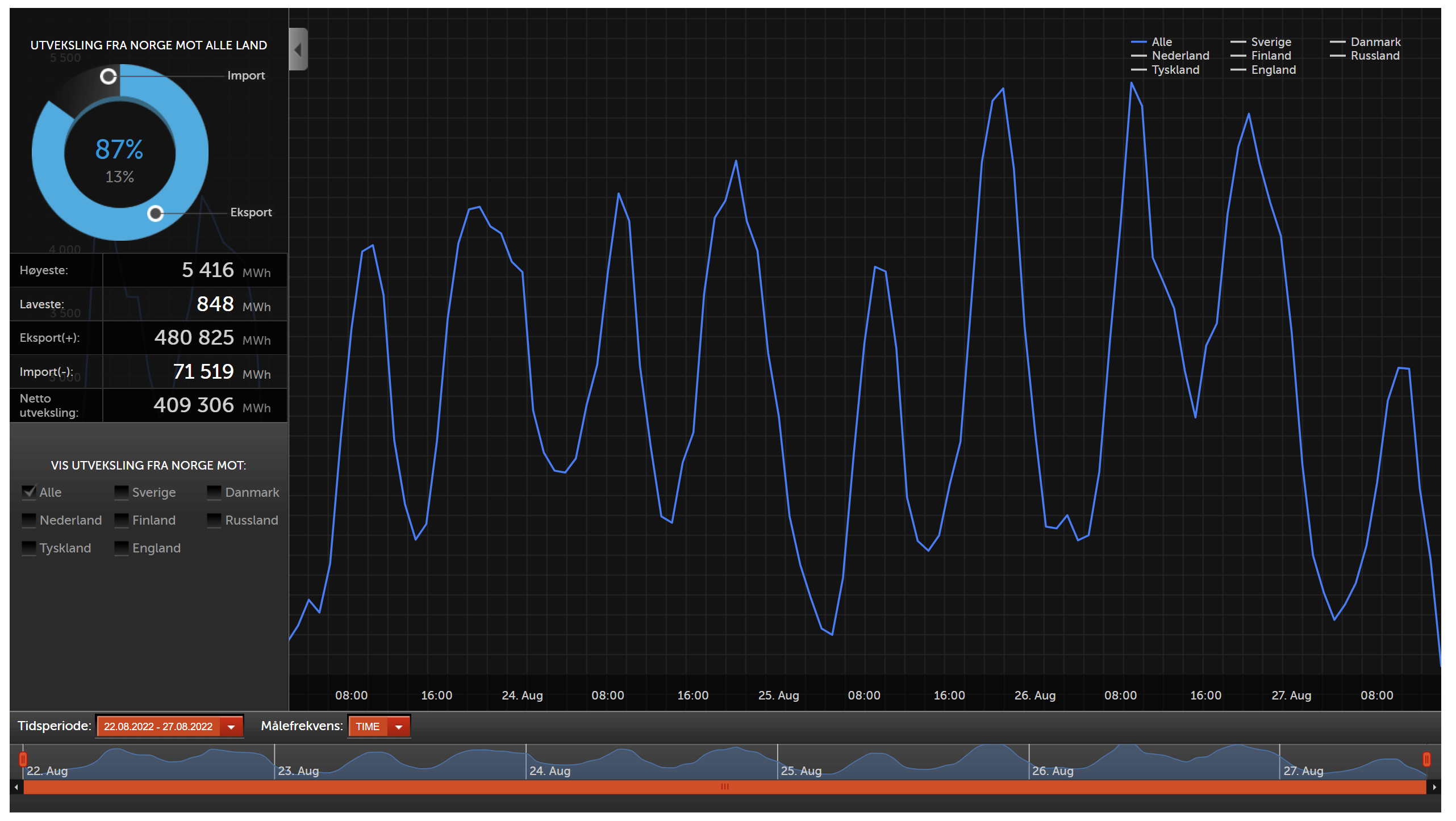This screenshot has height=821, width=1456.
Task: Toggle Danmark series in chart legend
Action: click(1366, 42)
